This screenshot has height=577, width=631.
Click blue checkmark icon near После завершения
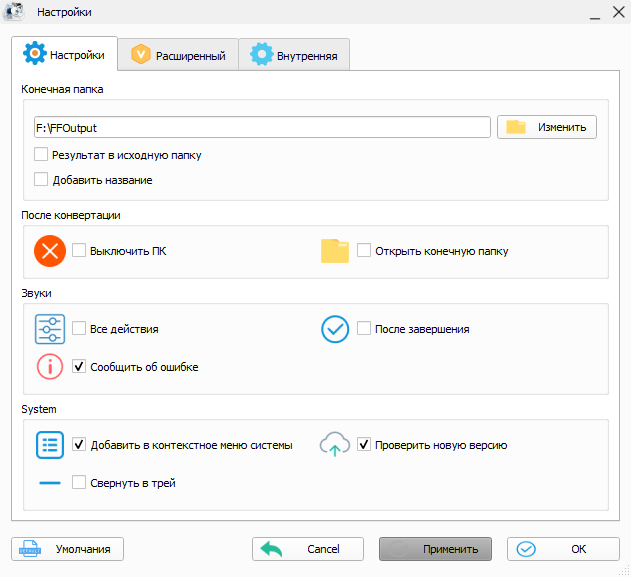(x=335, y=329)
